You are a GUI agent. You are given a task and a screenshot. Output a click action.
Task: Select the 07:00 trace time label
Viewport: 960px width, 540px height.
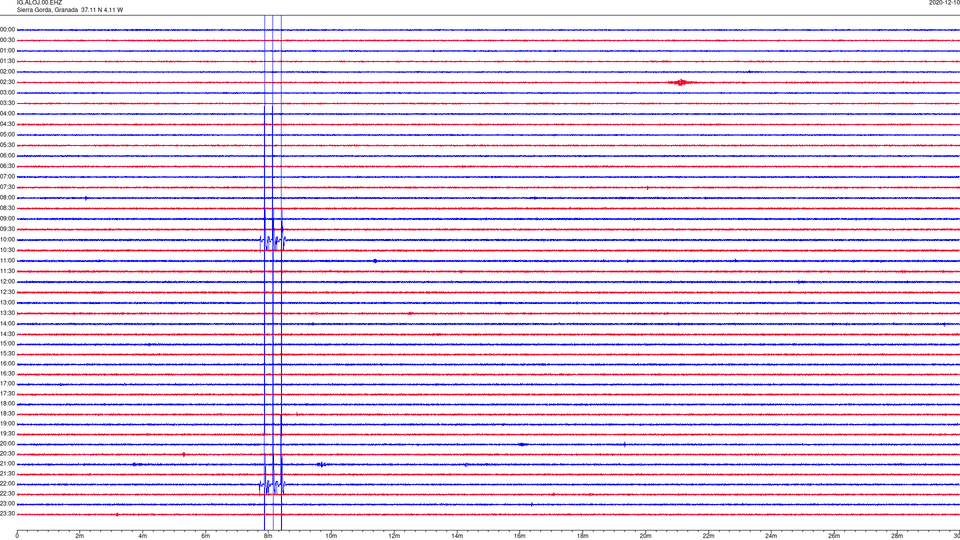pos(7,176)
